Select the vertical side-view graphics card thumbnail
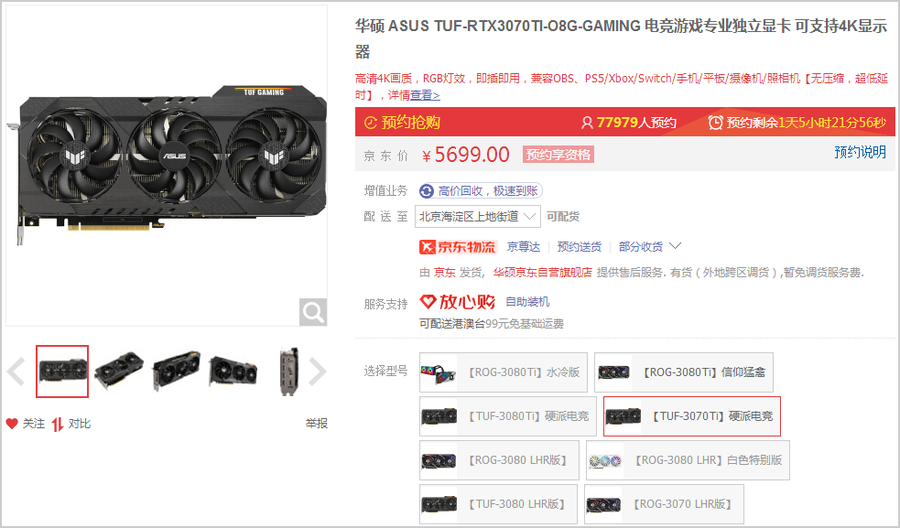This screenshot has height=528, width=900. (289, 371)
